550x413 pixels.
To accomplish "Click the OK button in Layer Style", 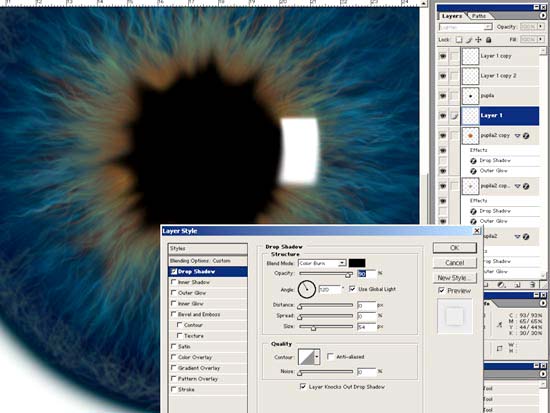I will pyautogui.click(x=455, y=248).
